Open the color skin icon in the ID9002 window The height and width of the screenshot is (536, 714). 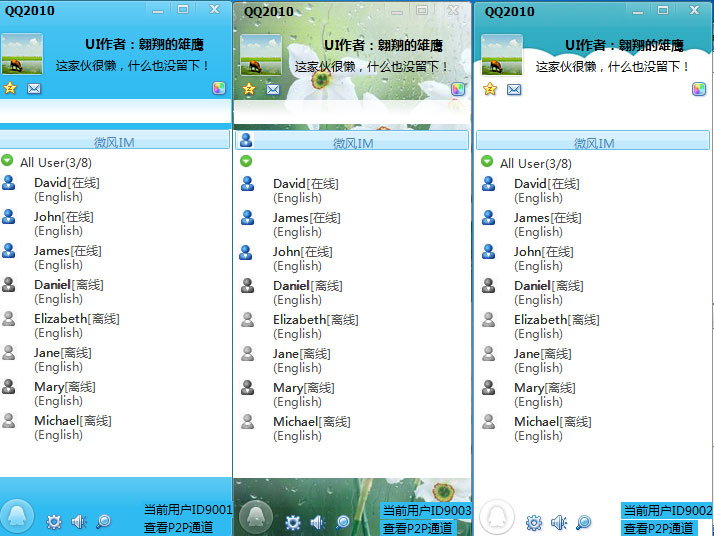pyautogui.click(x=699, y=89)
